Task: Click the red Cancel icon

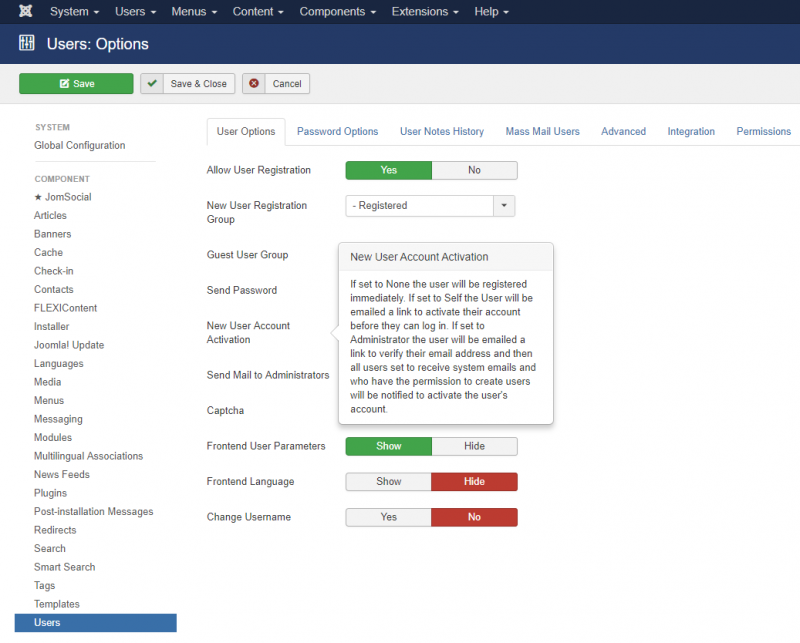Action: [254, 84]
